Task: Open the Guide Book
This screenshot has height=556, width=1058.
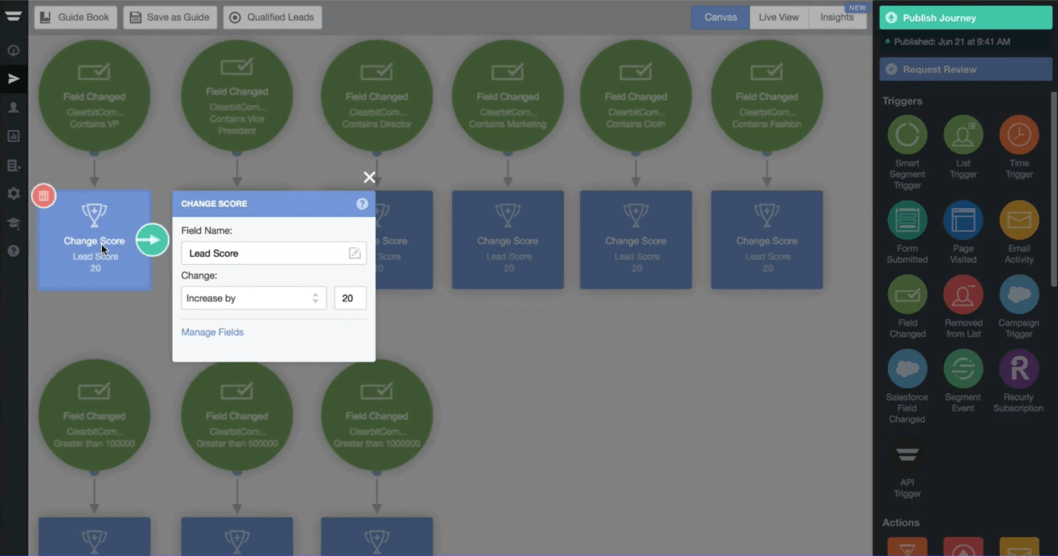Action: tap(76, 18)
